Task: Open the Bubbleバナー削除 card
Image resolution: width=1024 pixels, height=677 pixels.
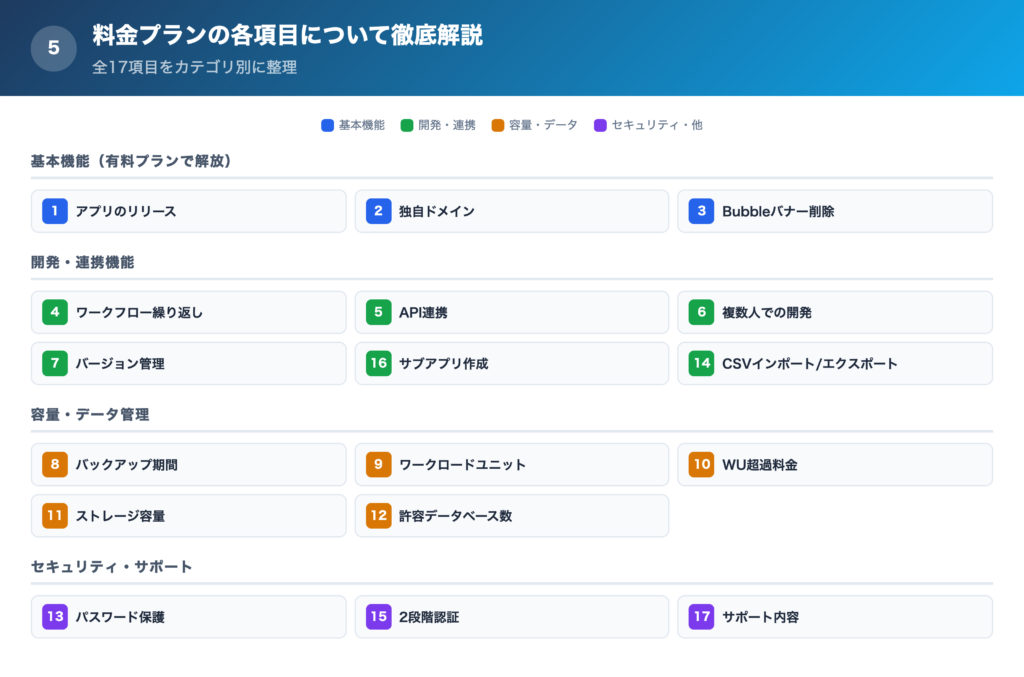Action: 834,211
